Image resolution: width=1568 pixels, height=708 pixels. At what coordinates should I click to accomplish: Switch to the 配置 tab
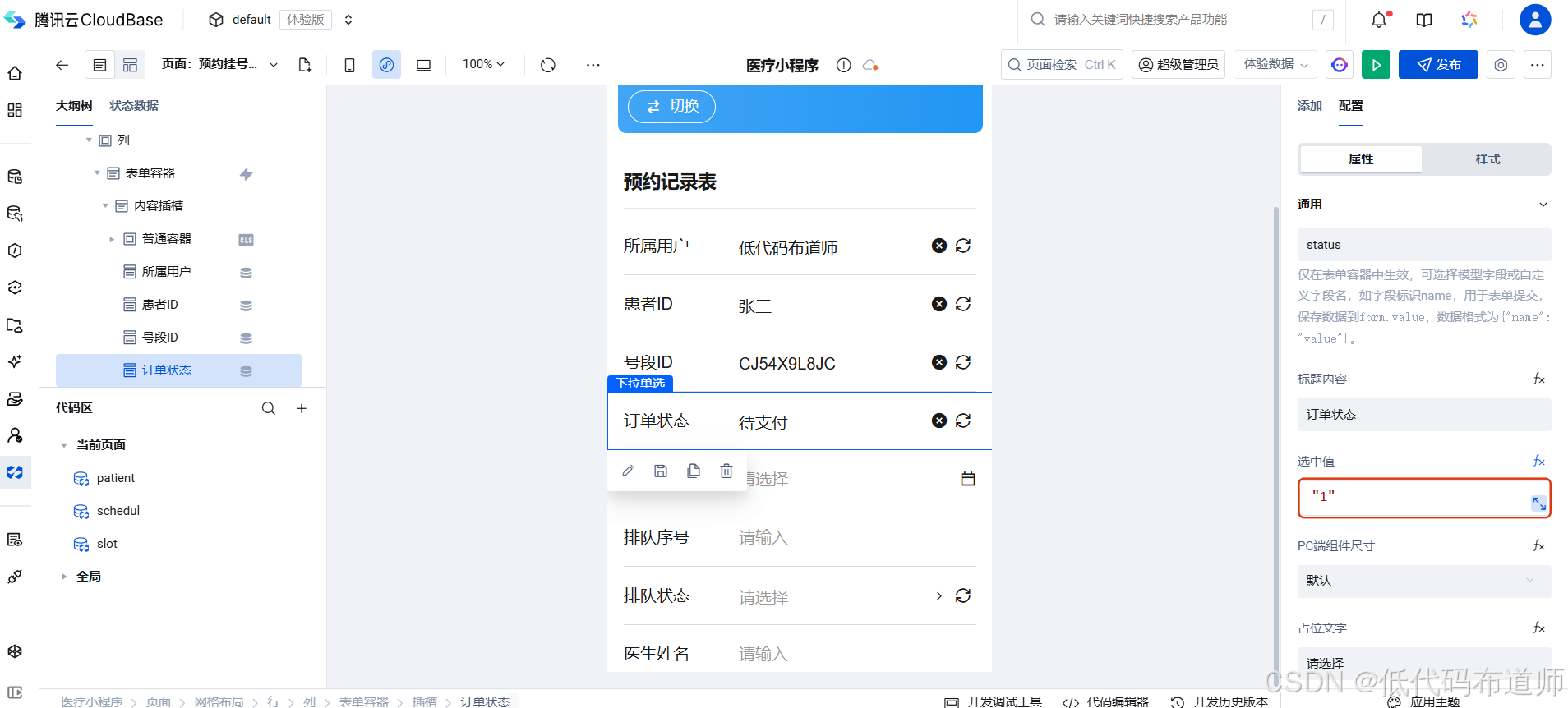1351,106
